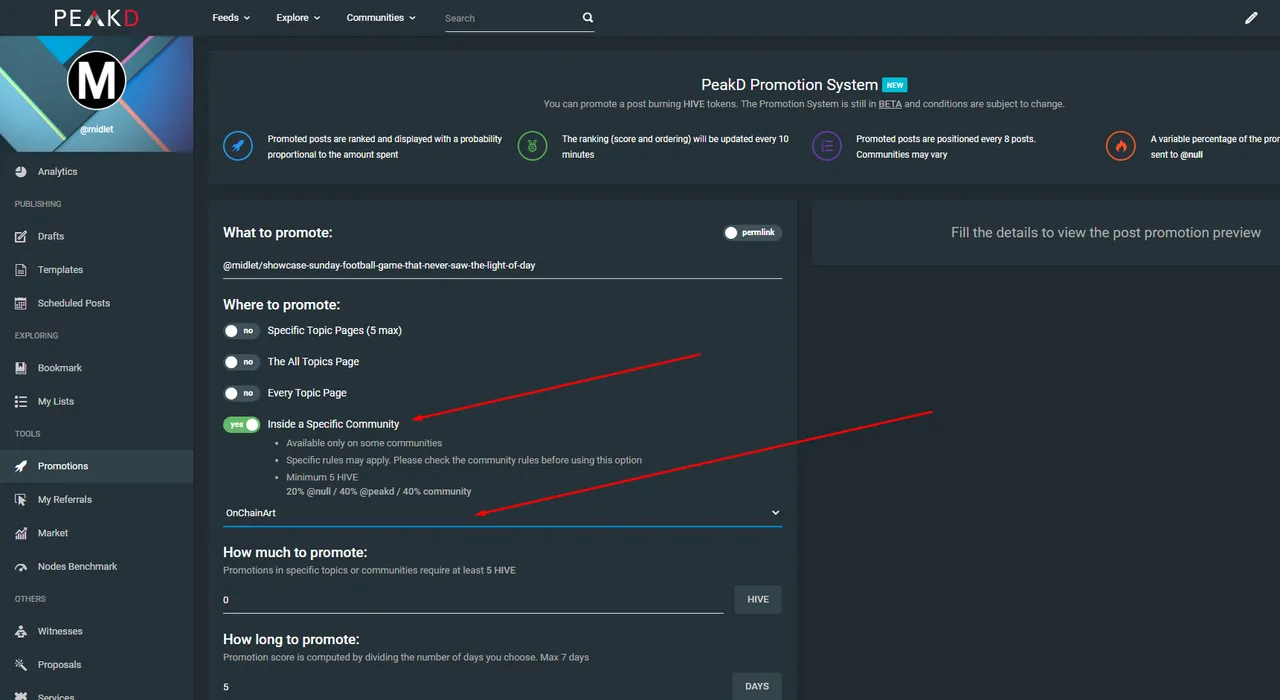Click the NEW badge

(895, 85)
